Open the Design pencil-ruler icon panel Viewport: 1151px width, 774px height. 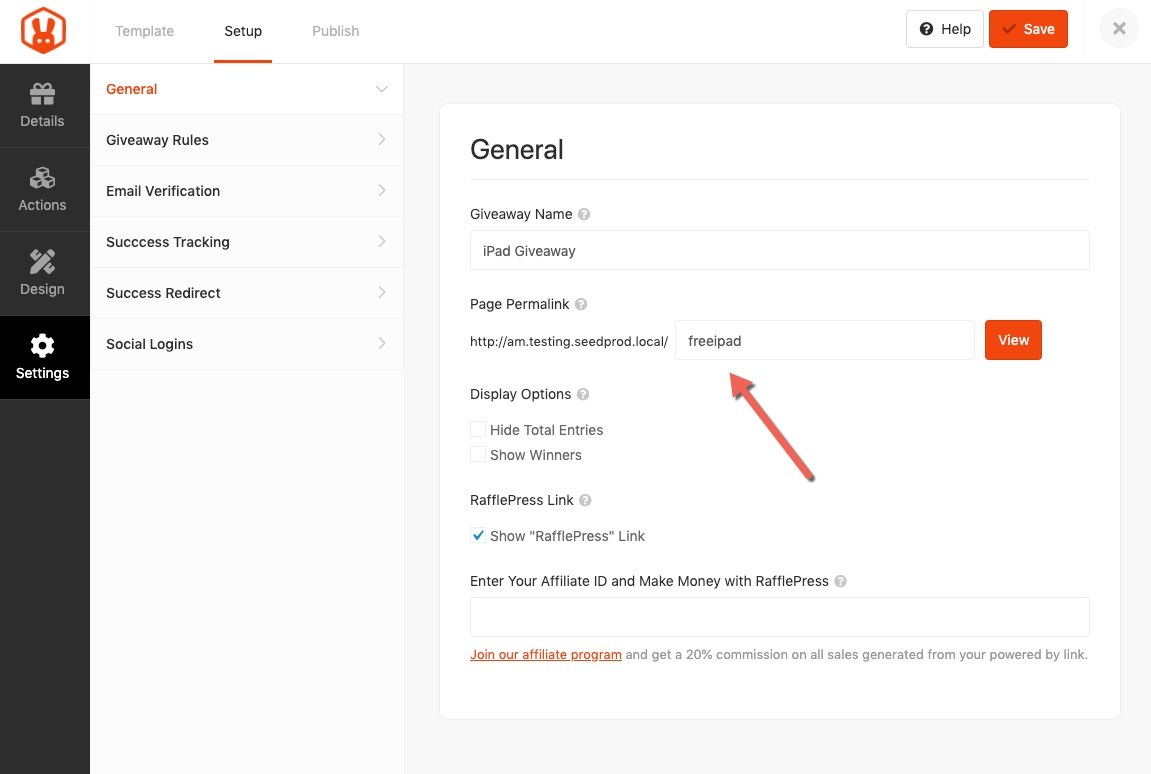43,274
